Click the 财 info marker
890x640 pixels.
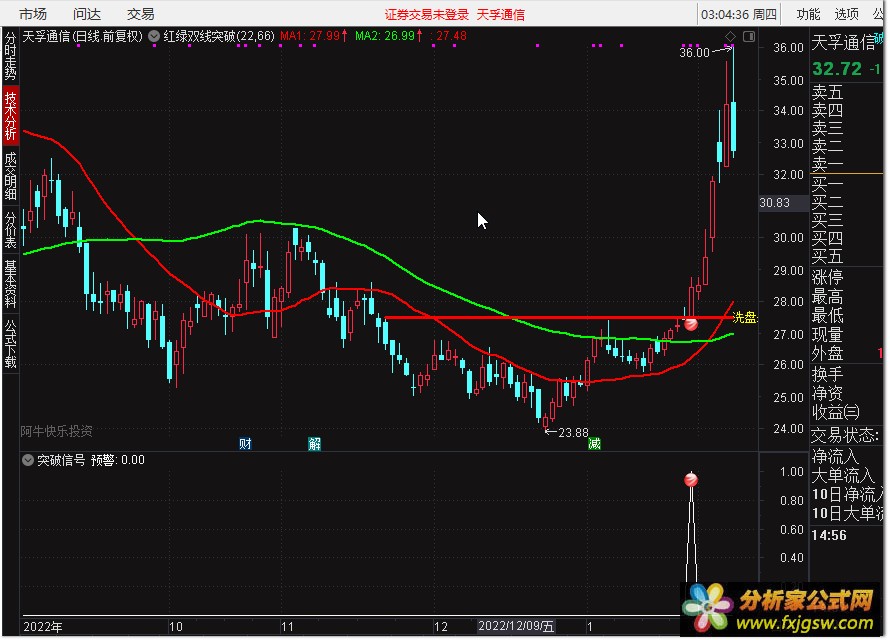point(245,444)
